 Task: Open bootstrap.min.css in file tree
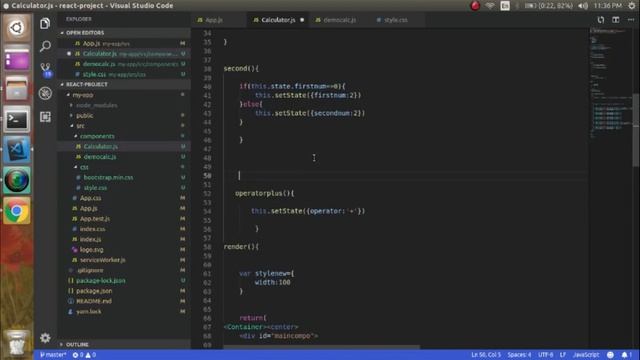[108, 177]
